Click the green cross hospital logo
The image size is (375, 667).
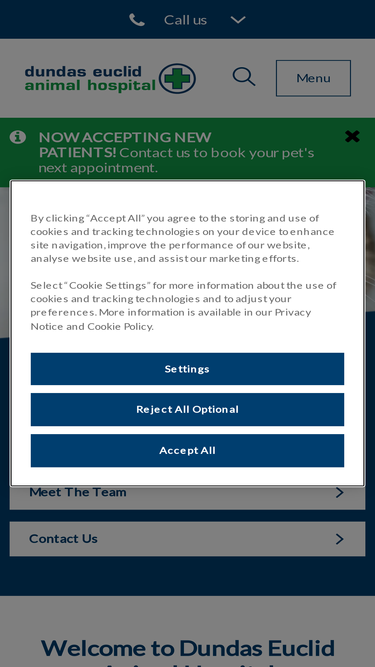pos(177,78)
